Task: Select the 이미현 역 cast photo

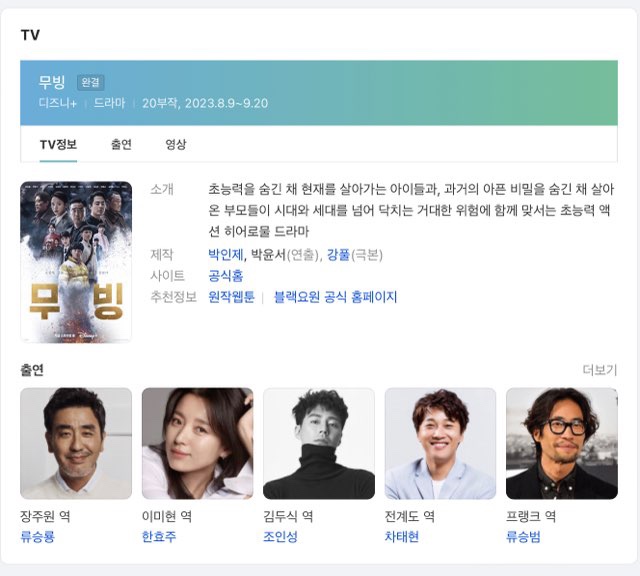Action: click(198, 443)
